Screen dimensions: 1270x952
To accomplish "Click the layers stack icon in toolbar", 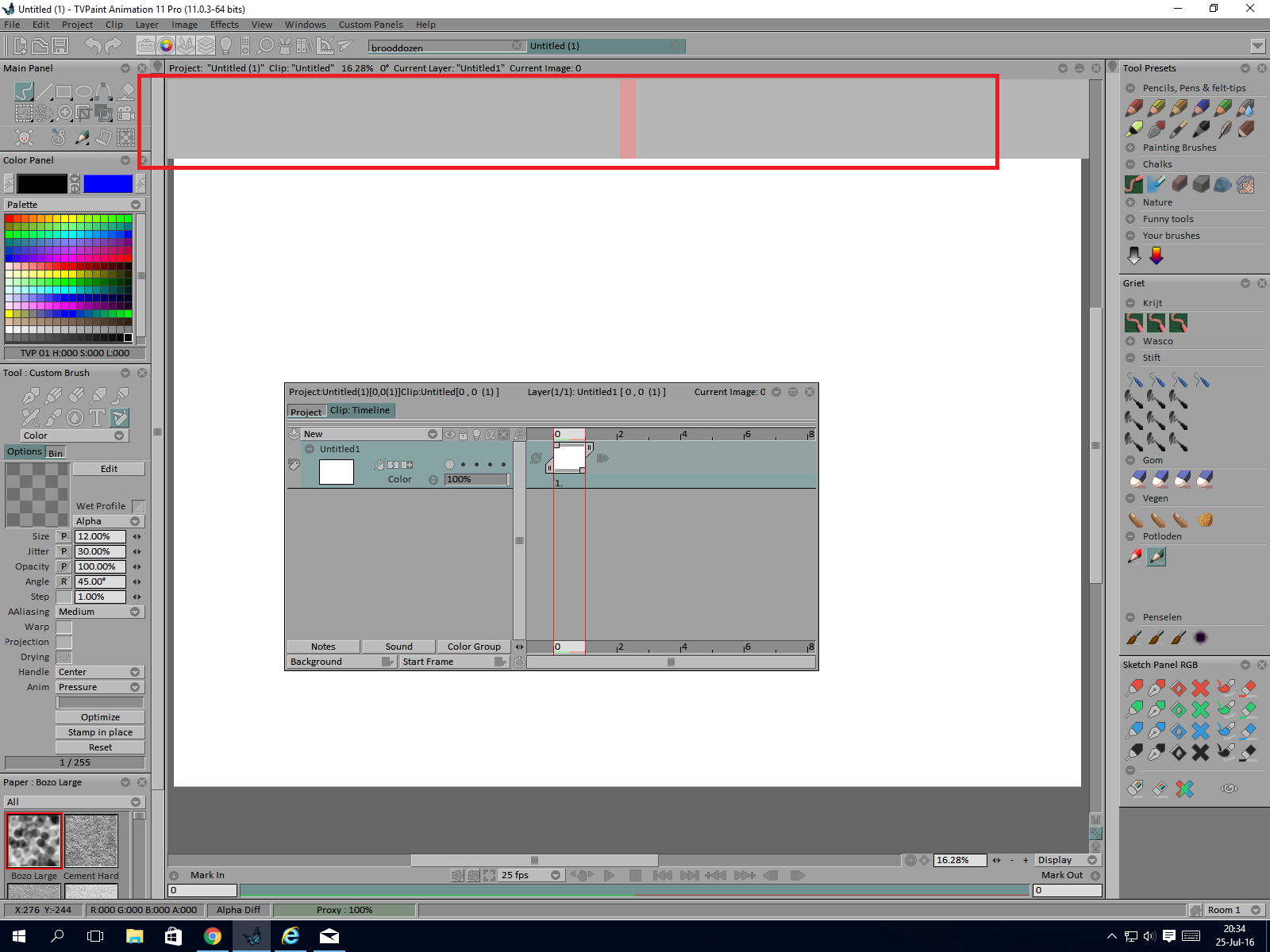I will pyautogui.click(x=206, y=46).
